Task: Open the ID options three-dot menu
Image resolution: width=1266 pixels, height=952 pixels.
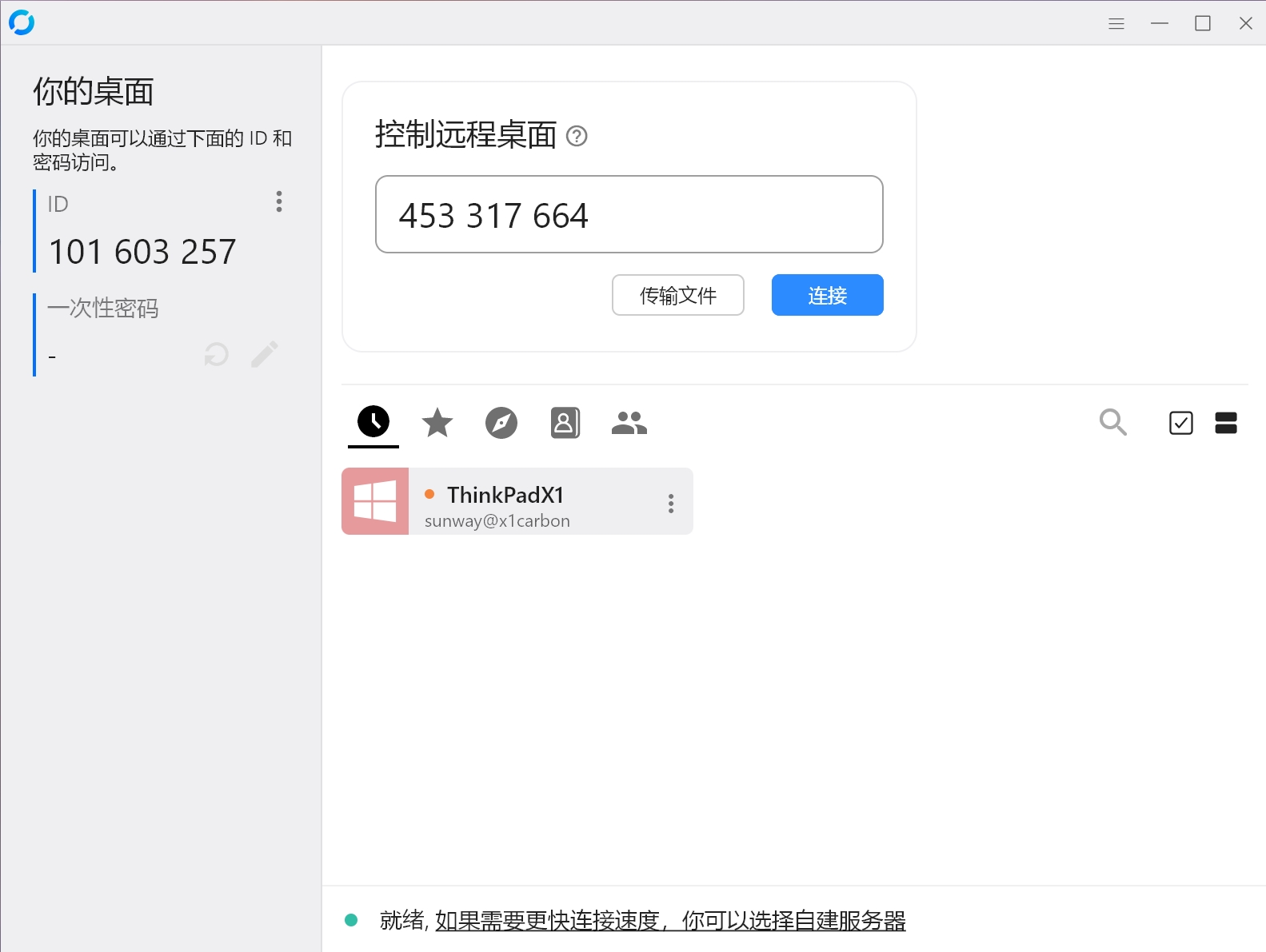Action: 278,201
